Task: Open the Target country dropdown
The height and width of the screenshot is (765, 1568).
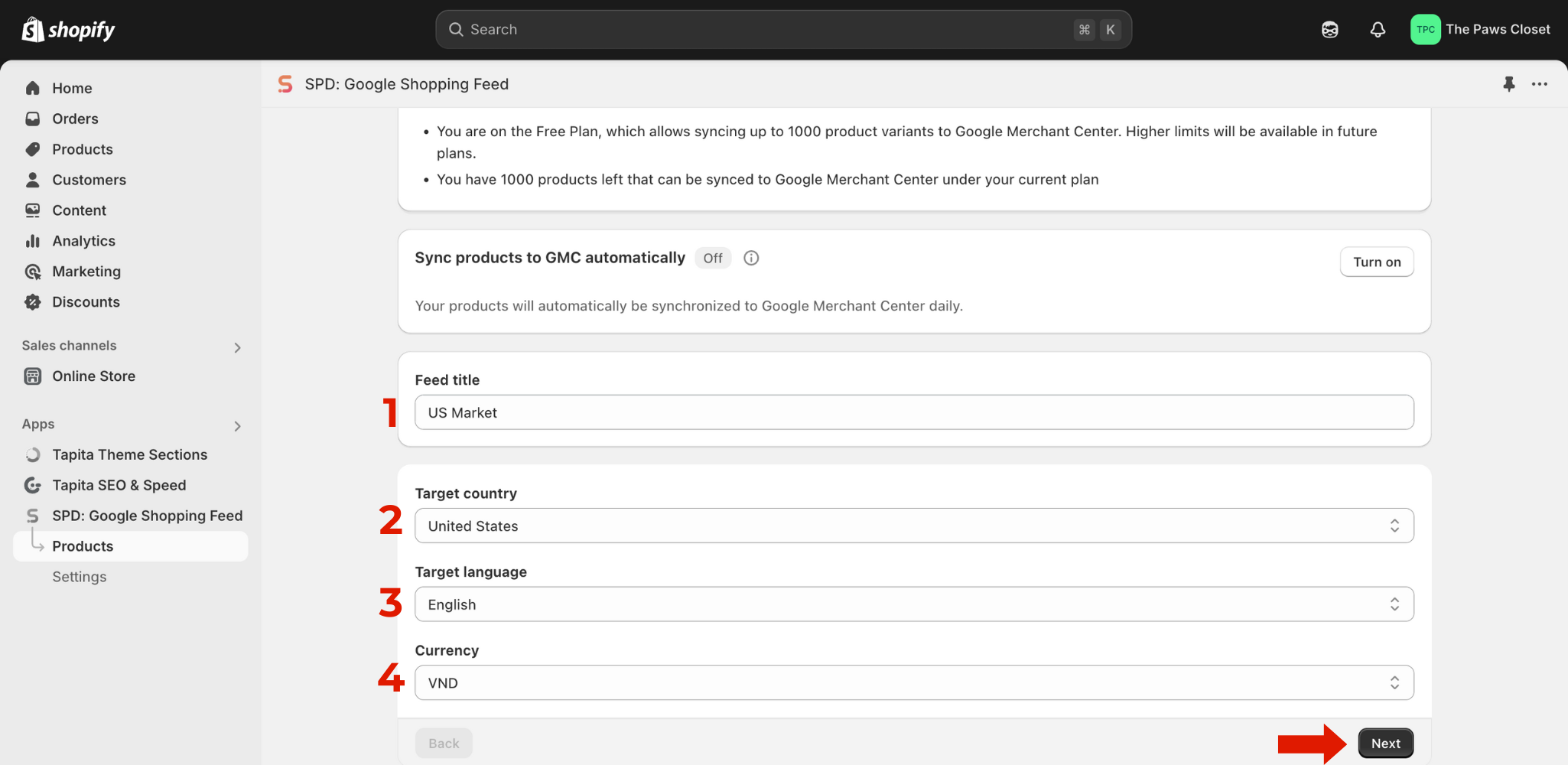Action: tap(914, 526)
